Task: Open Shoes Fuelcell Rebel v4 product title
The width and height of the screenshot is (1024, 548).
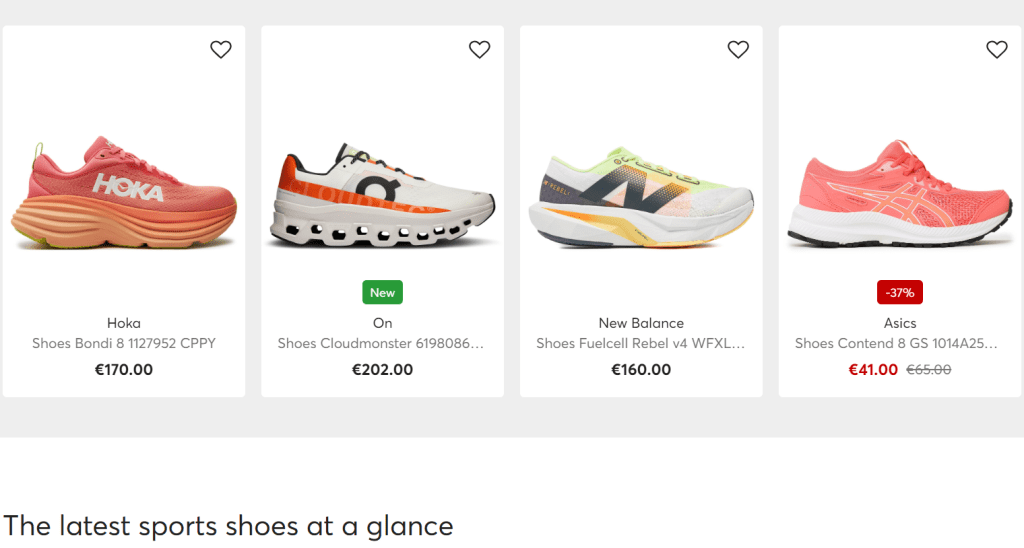Action: 641,343
